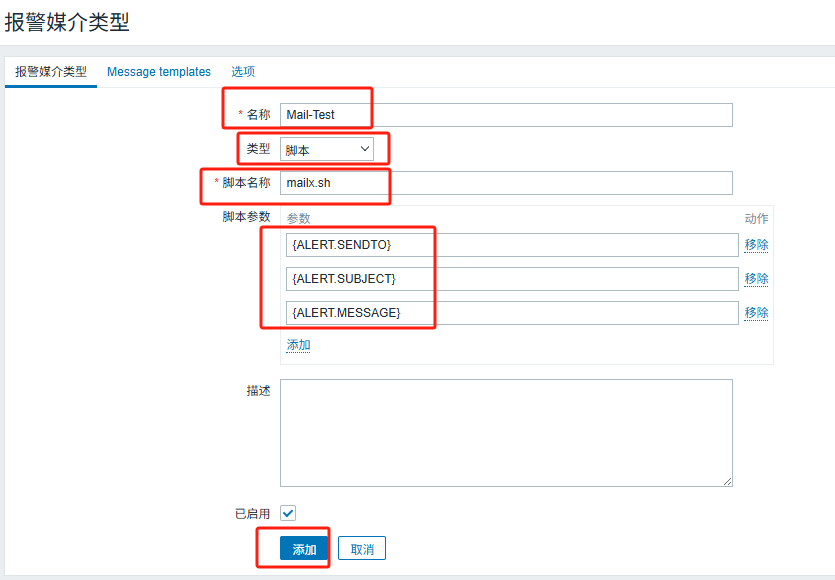
Task: Click the {ALERT.MESSAGE} parameter field
Action: tap(512, 313)
